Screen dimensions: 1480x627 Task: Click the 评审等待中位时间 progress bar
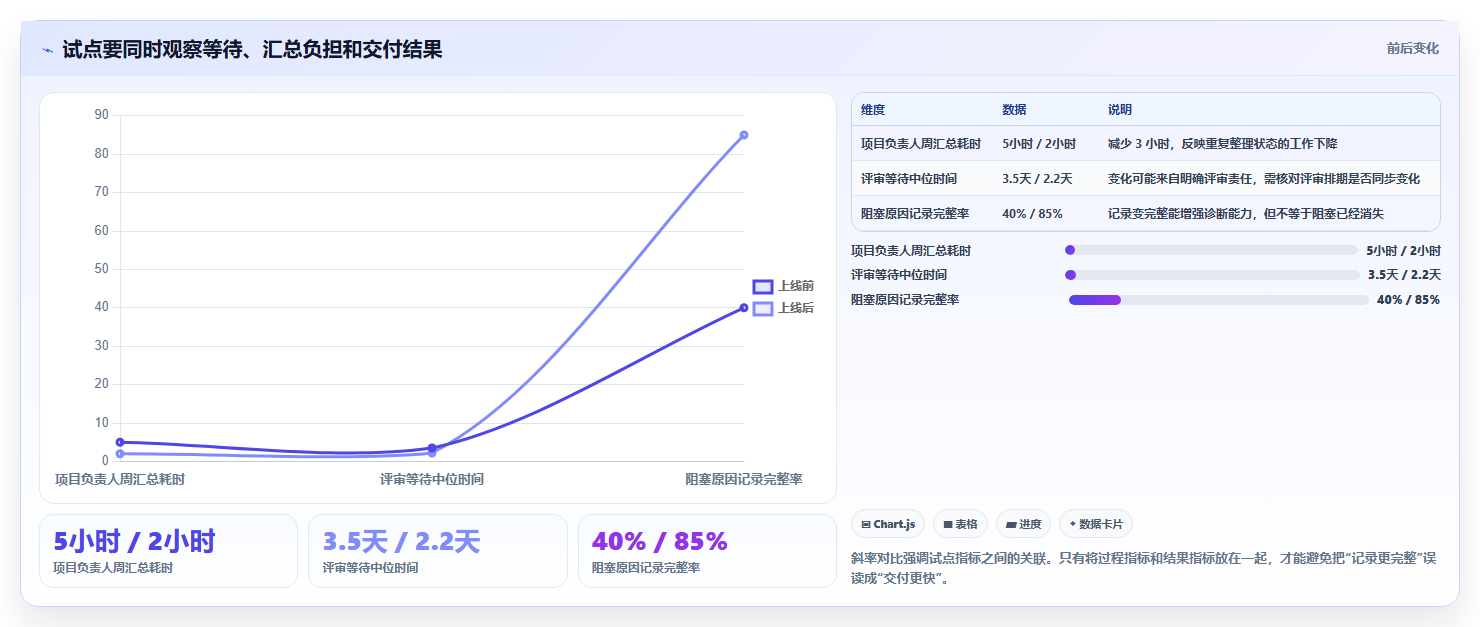click(1212, 275)
